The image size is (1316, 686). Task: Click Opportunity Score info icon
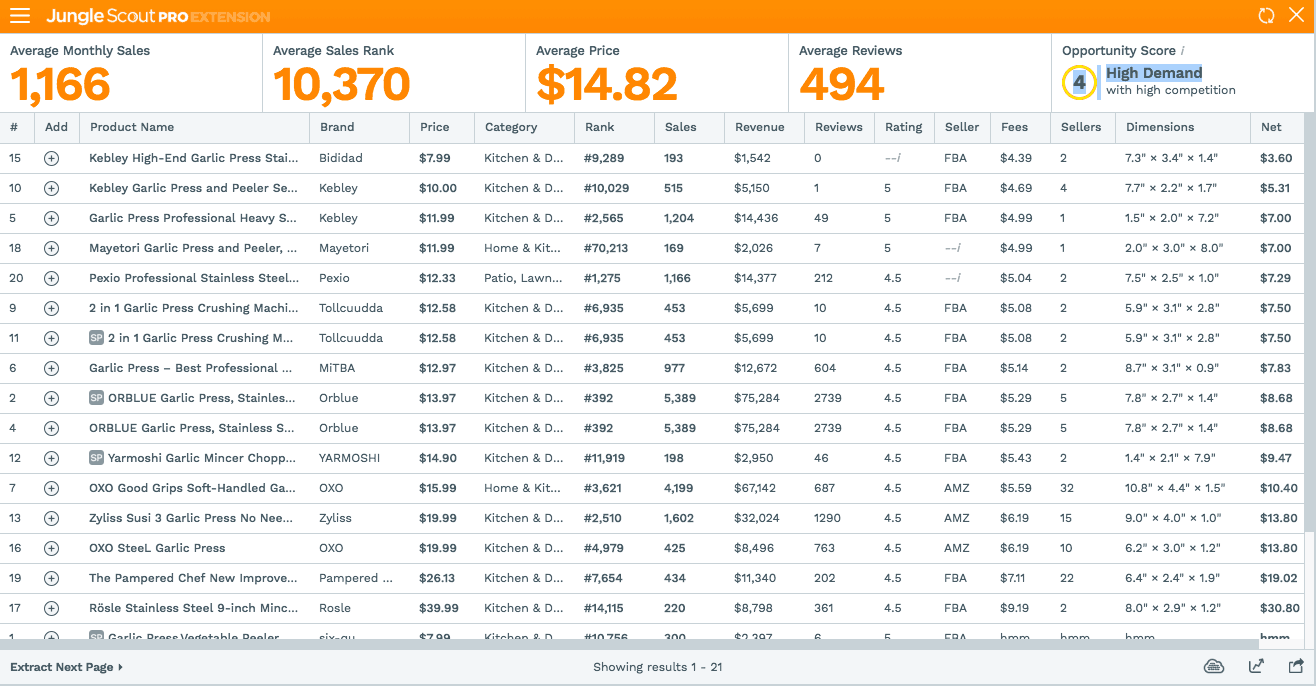click(1182, 51)
